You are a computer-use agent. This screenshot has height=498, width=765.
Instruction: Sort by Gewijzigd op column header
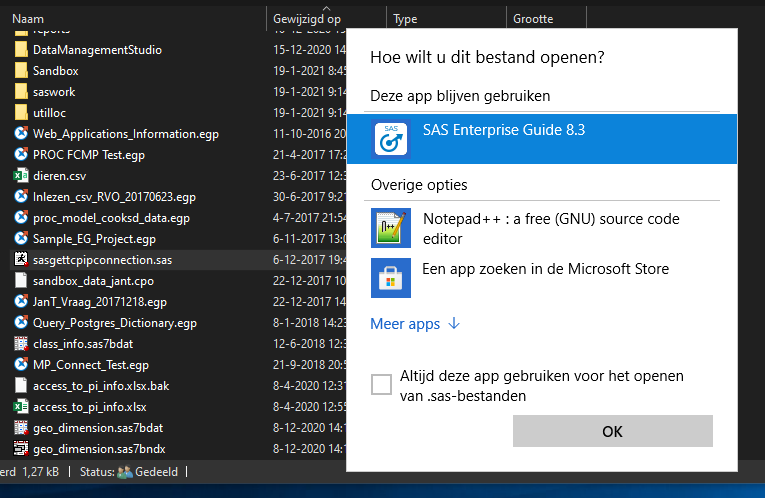307,19
